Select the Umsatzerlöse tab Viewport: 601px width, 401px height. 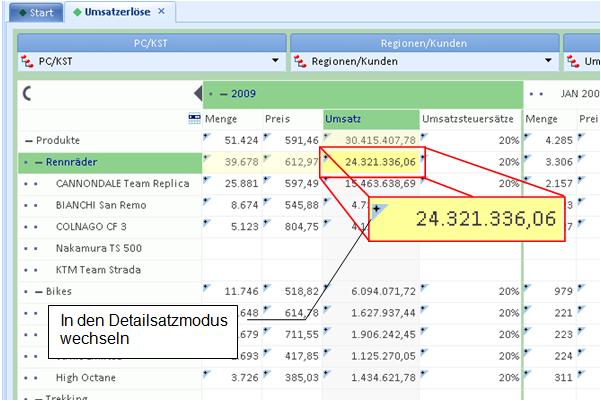(117, 12)
